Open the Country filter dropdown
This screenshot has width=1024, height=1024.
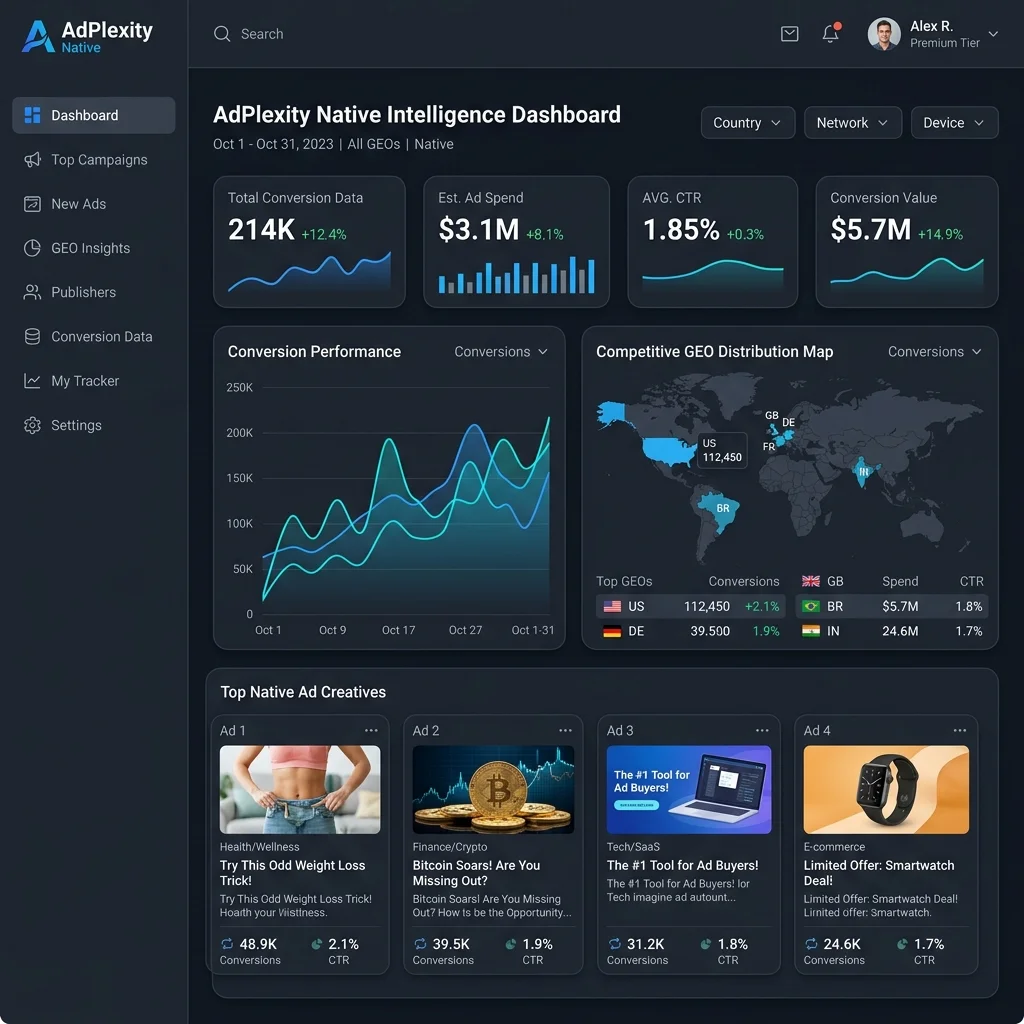[x=748, y=123]
